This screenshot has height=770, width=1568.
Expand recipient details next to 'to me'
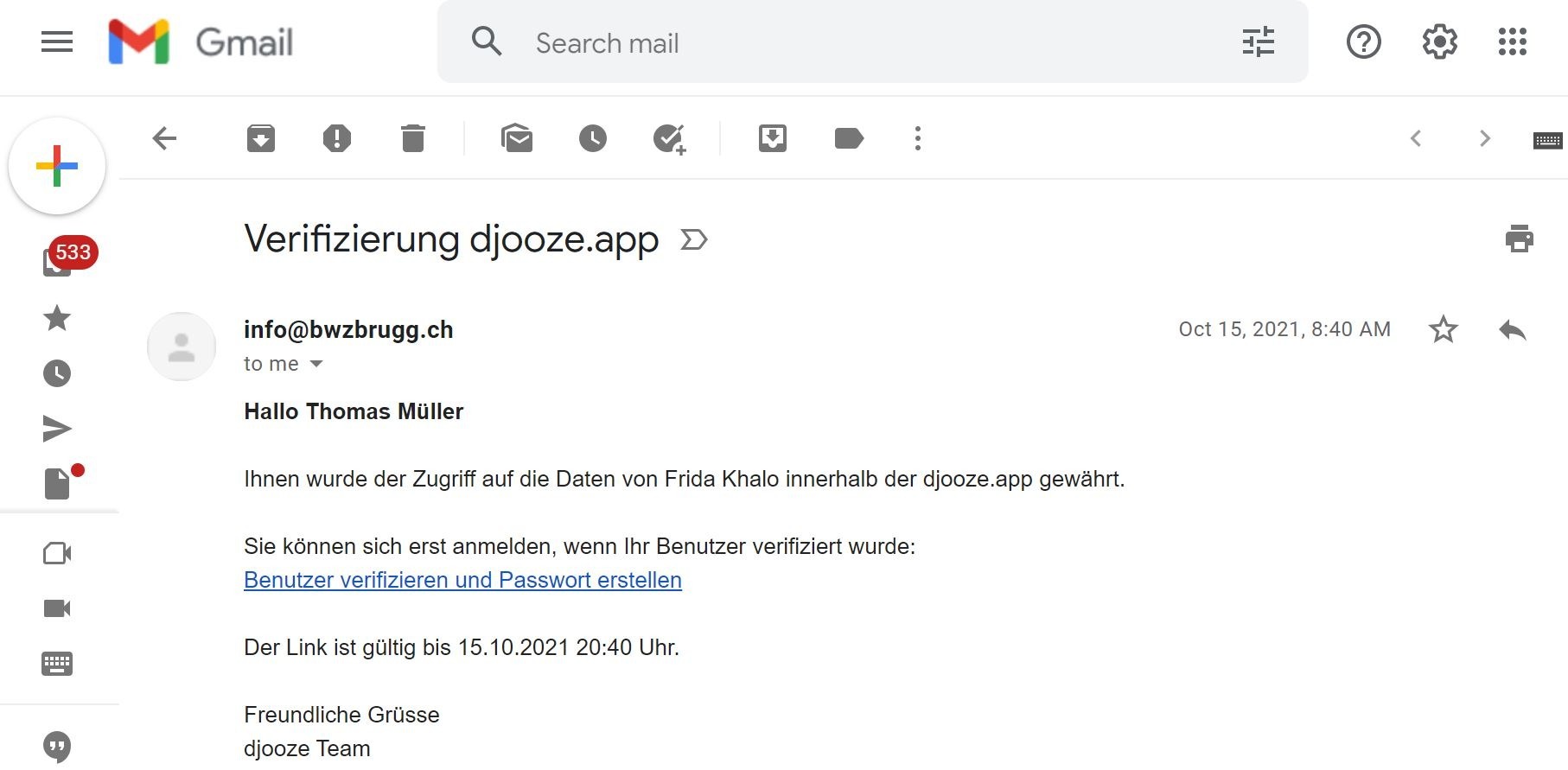[316, 364]
